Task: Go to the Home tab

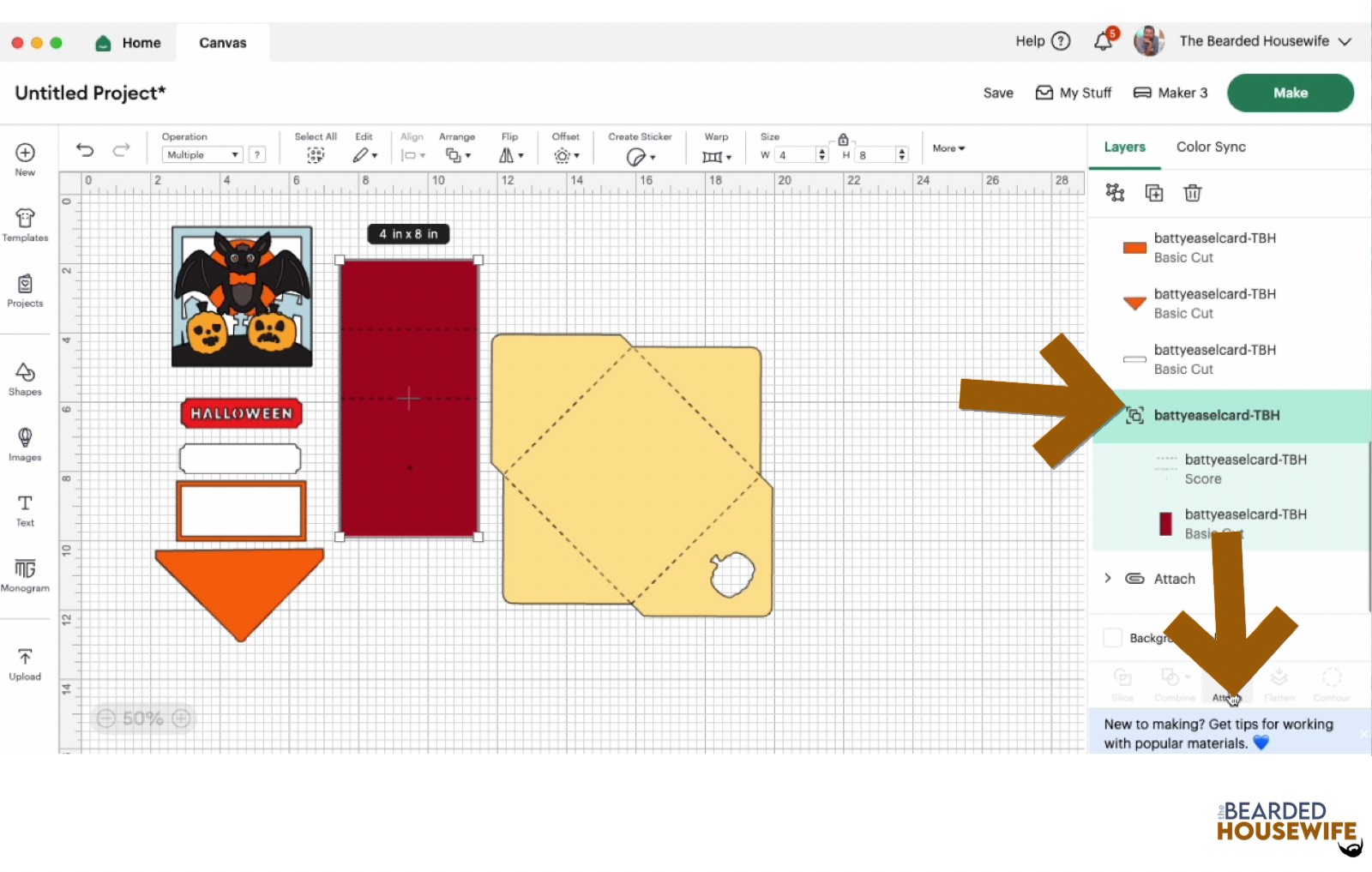Action: 129,43
